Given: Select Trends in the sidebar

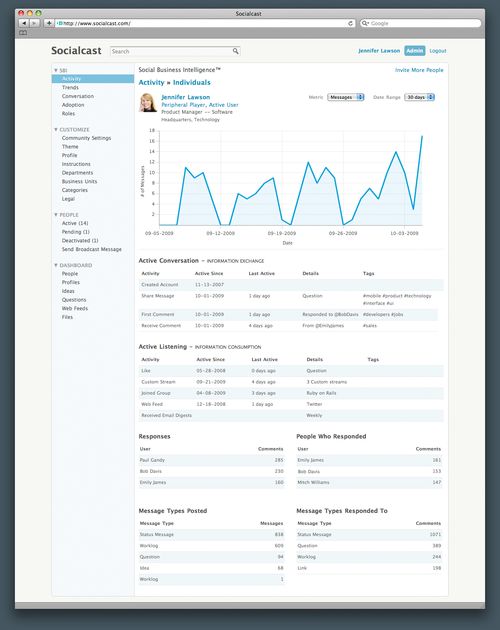Looking at the screenshot, I should (70, 87).
